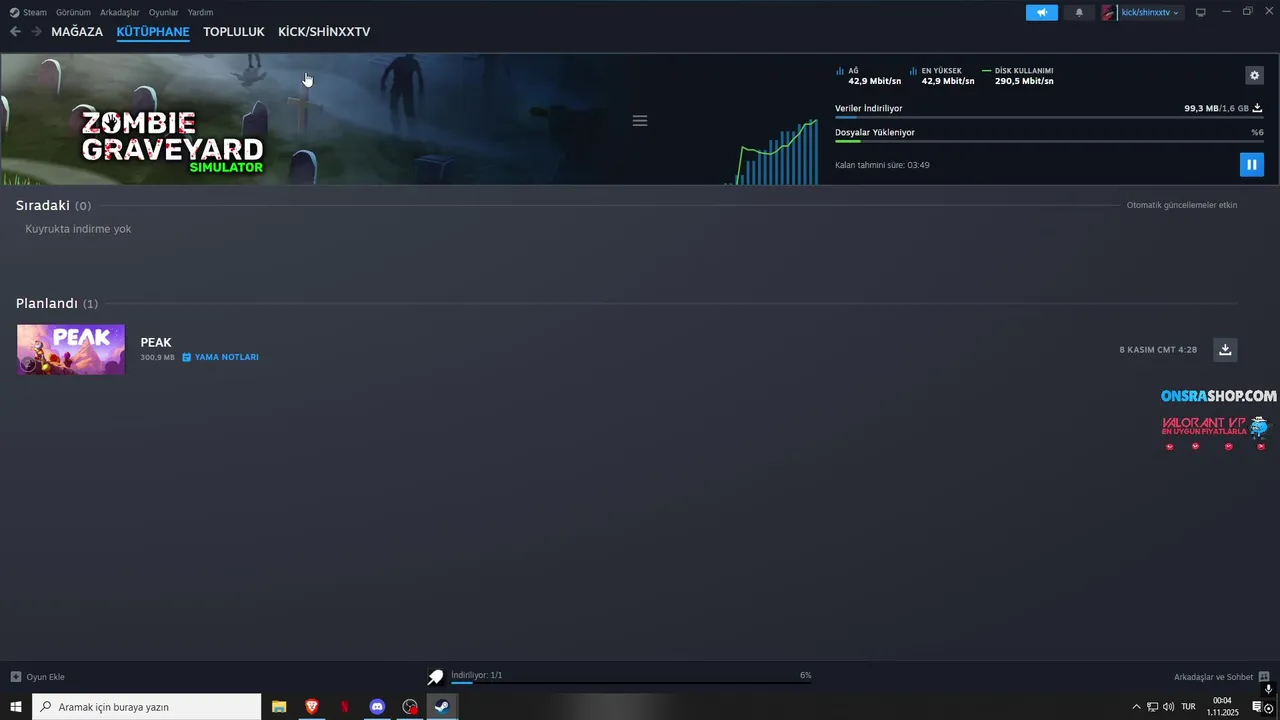Image resolution: width=1280 pixels, height=720 pixels.
Task: Open Netflix from taskbar
Action: [345, 707]
